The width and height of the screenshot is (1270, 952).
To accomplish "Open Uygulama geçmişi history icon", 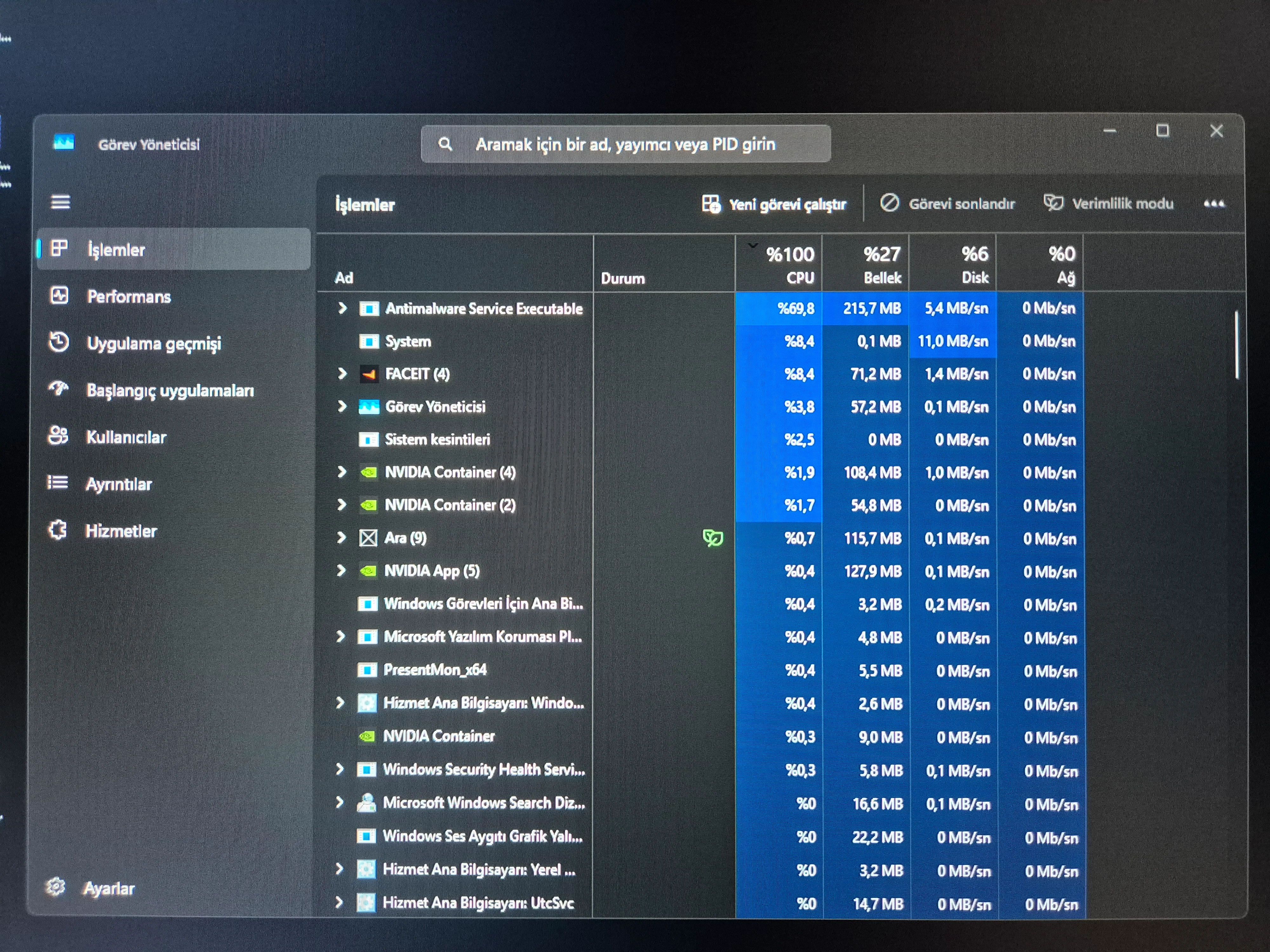I will (58, 342).
